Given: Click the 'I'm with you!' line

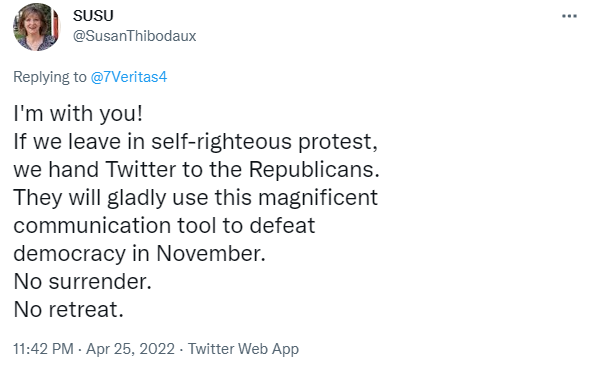Looking at the screenshot, I should (x=78, y=113).
